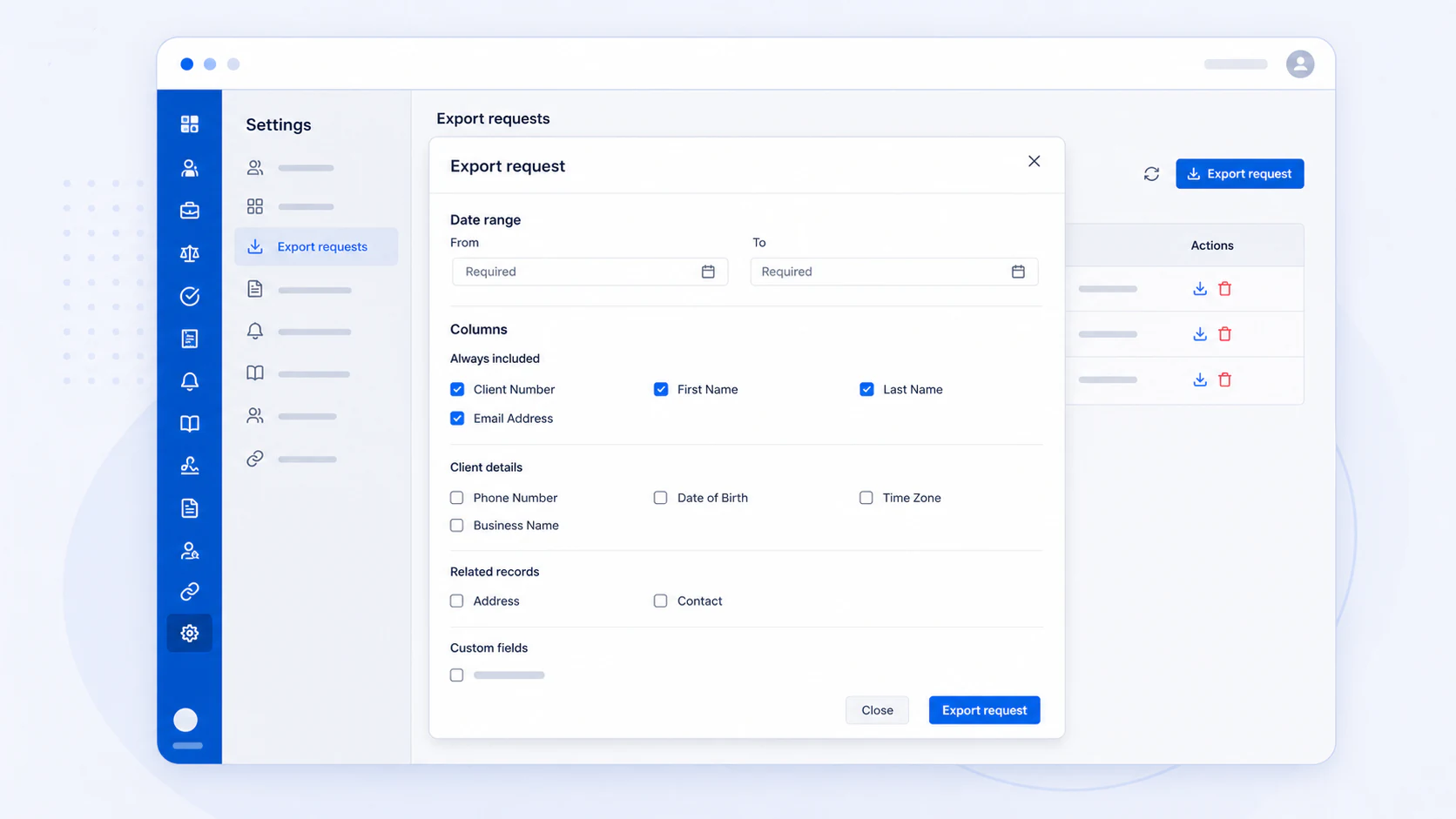Screen dimensions: 1456x819
Task: Uncheck the First Name checkbox
Action: pyautogui.click(x=661, y=389)
